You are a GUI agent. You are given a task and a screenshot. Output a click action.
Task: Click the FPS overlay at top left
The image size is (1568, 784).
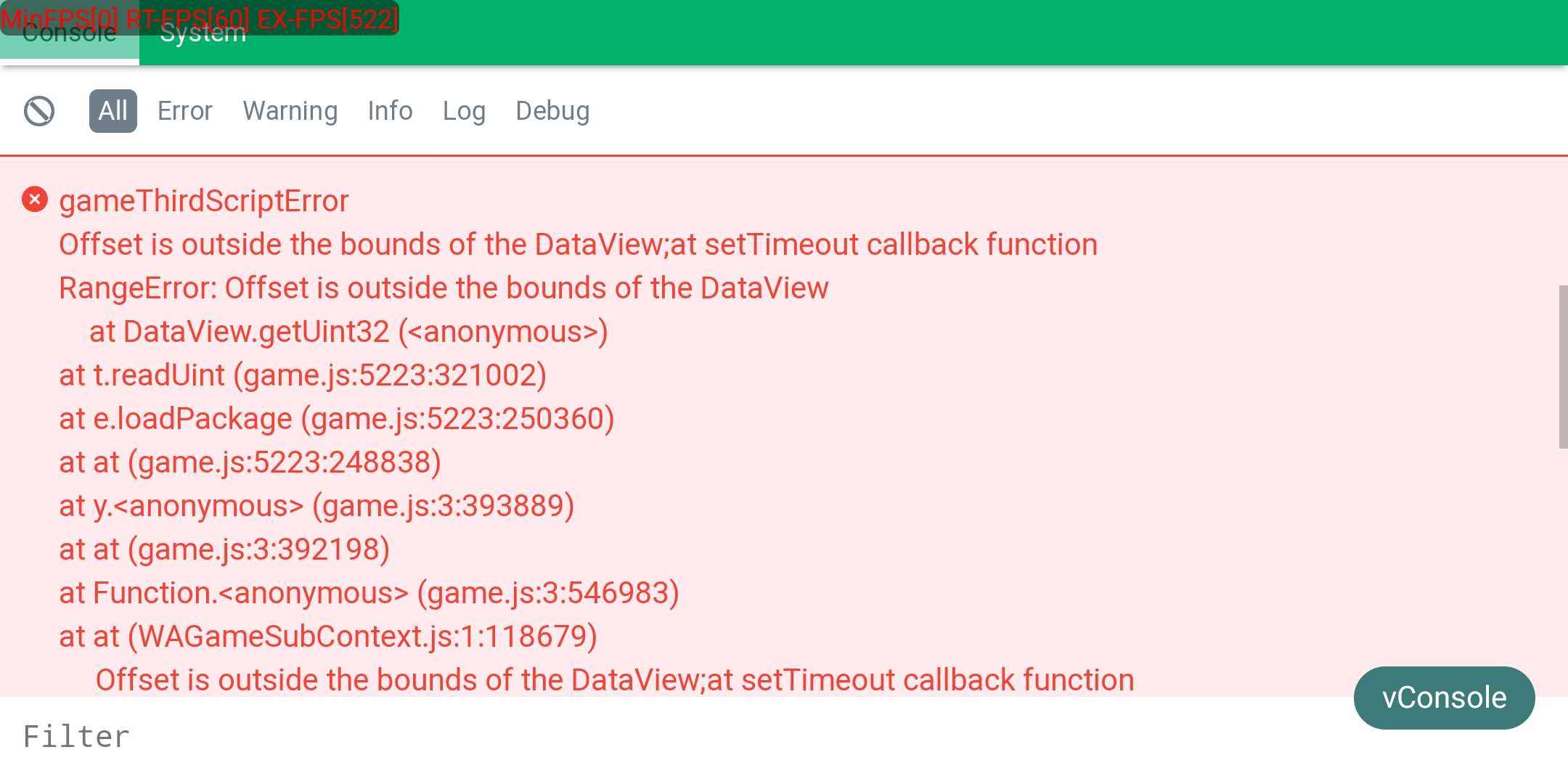coord(200,17)
